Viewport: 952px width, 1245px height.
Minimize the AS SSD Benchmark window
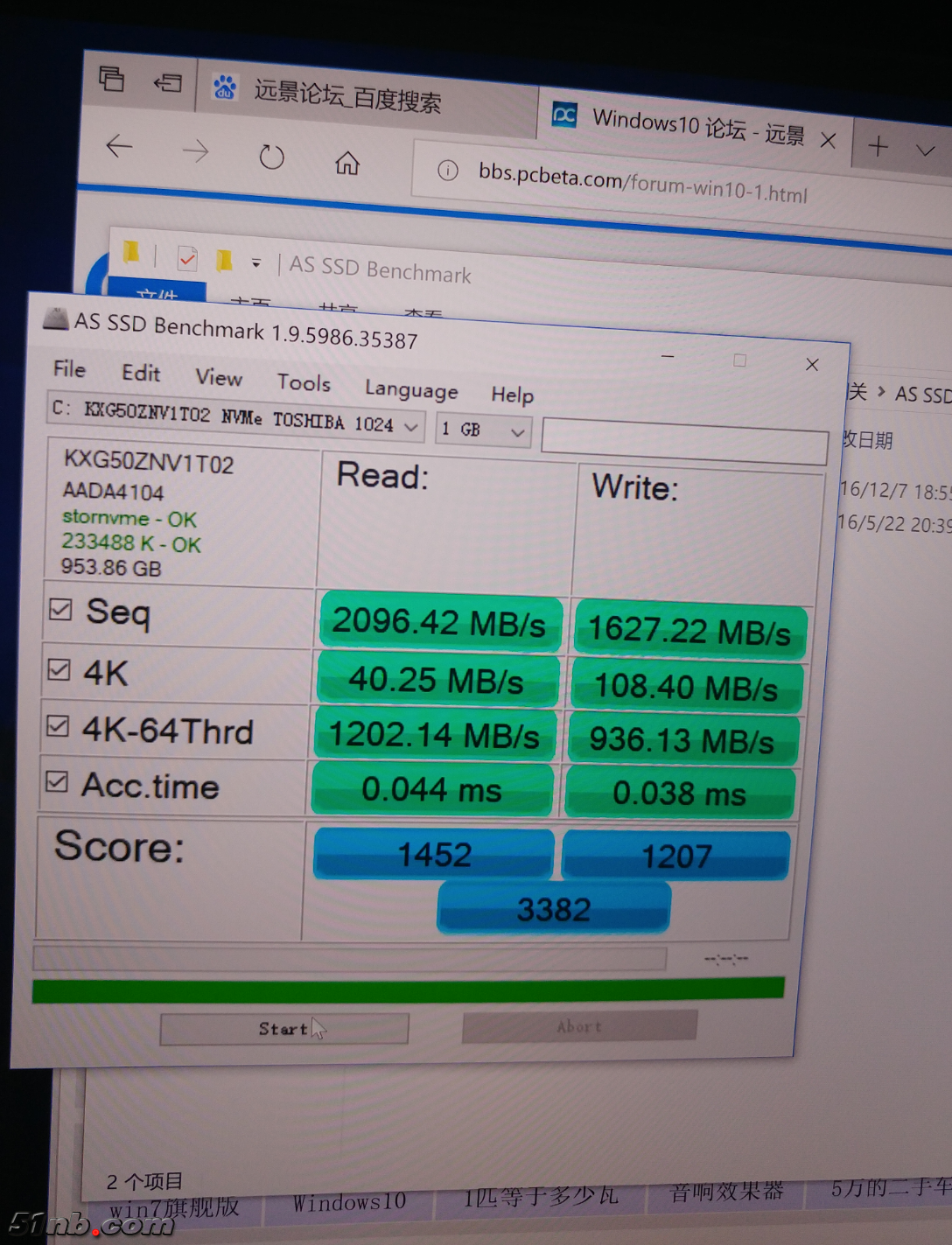pos(668,357)
